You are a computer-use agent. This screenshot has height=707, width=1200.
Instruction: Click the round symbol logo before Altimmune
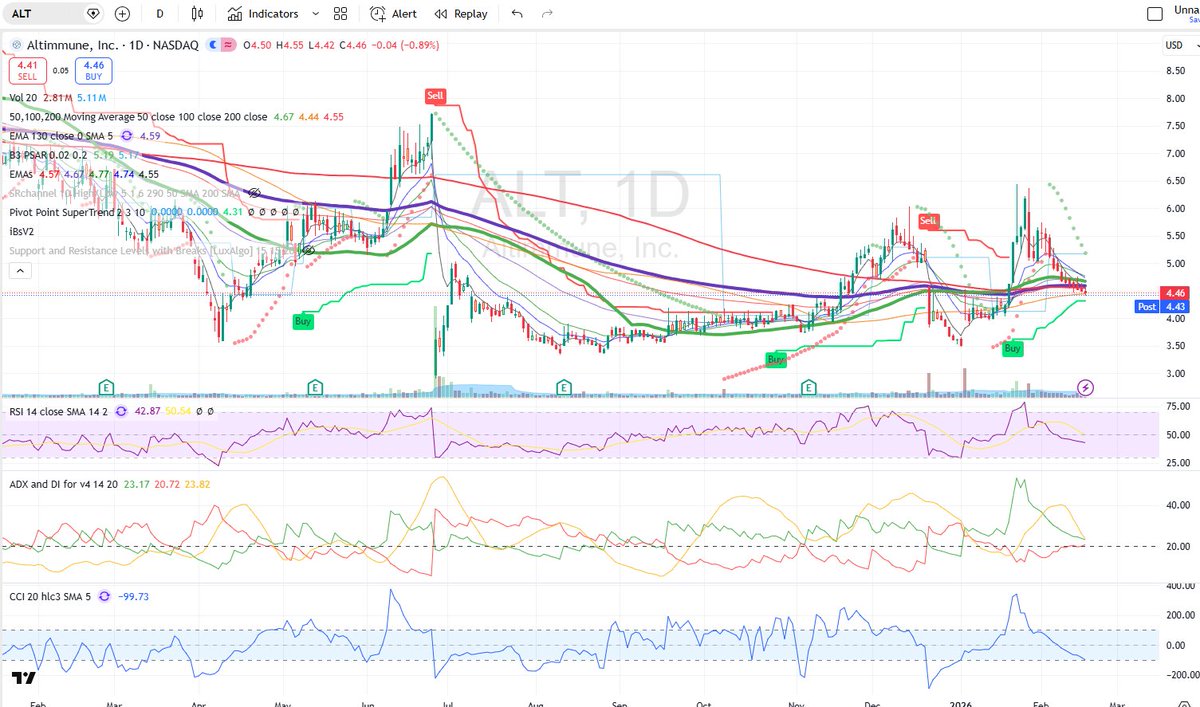(x=15, y=45)
